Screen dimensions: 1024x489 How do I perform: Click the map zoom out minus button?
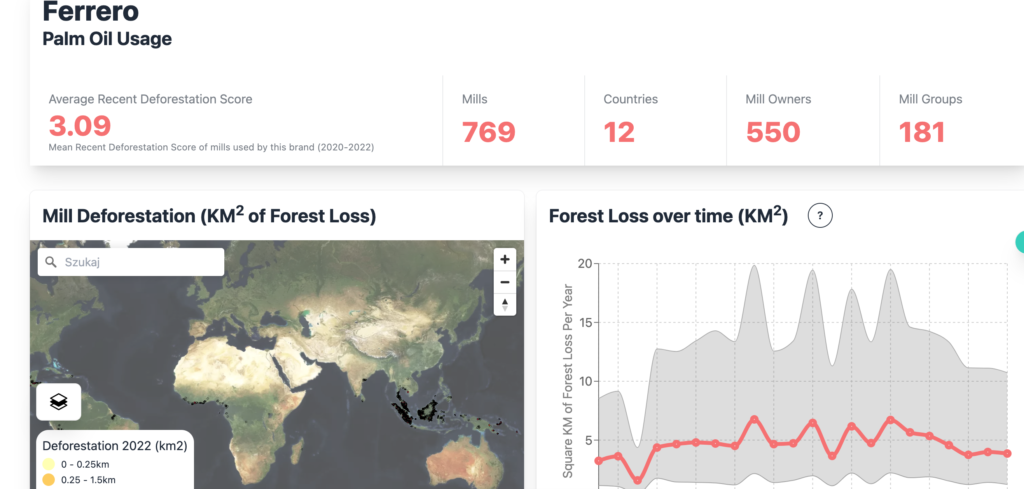[x=505, y=282]
